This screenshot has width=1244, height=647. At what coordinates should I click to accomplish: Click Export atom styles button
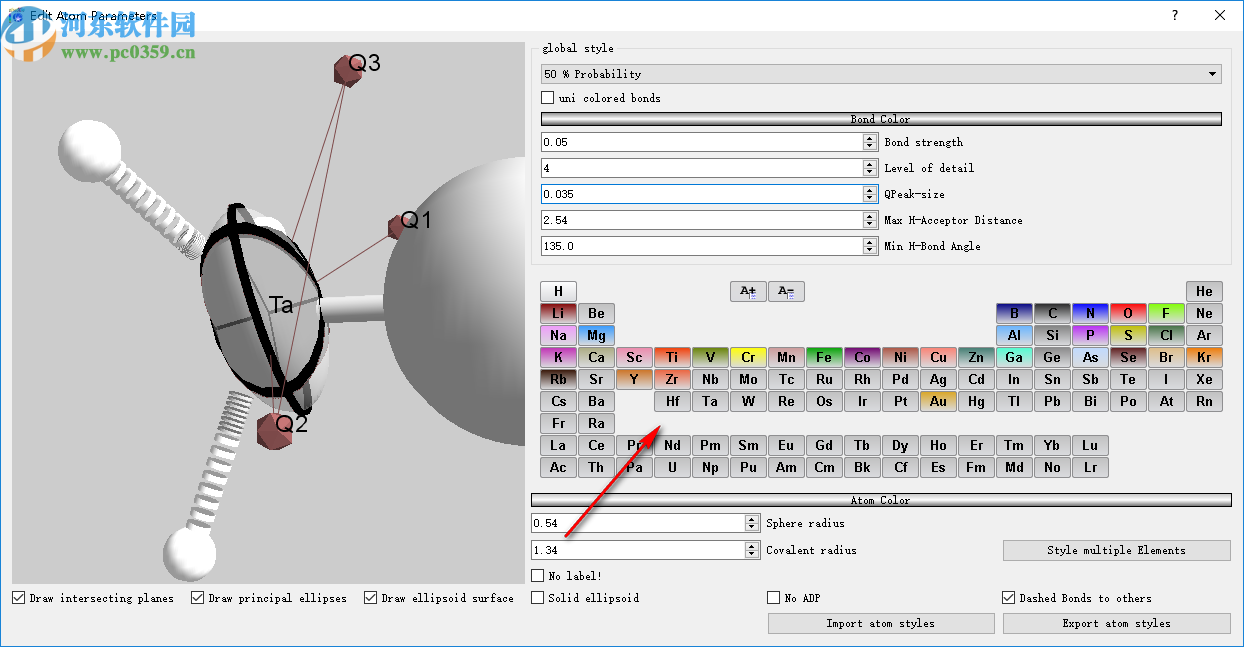pyautogui.click(x=1117, y=623)
